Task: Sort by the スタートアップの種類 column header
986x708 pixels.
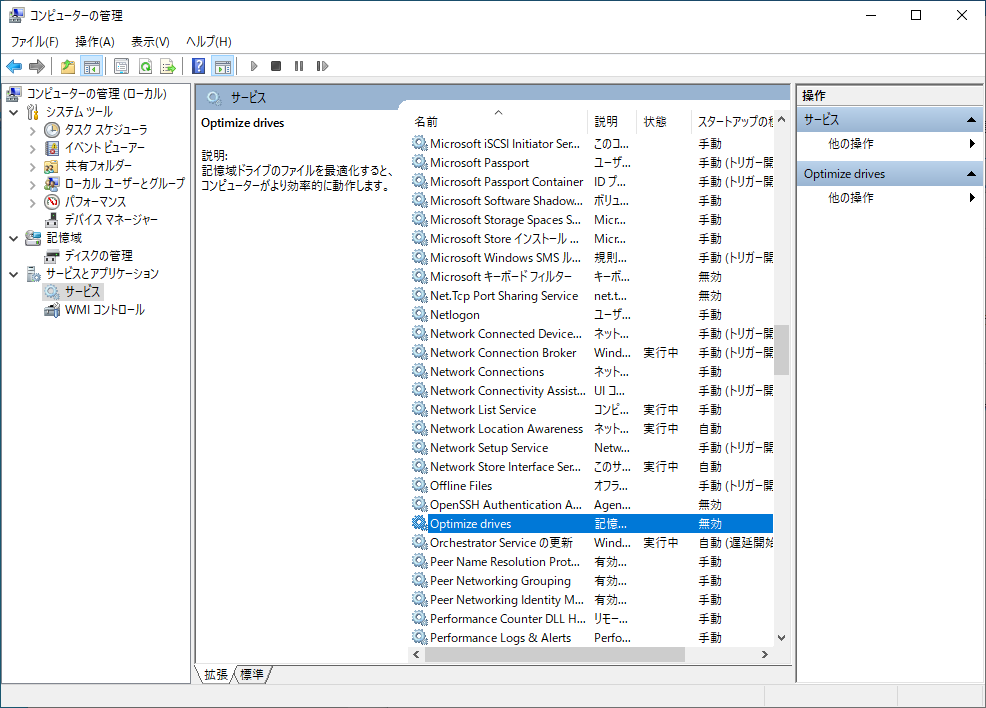Action: pos(733,121)
